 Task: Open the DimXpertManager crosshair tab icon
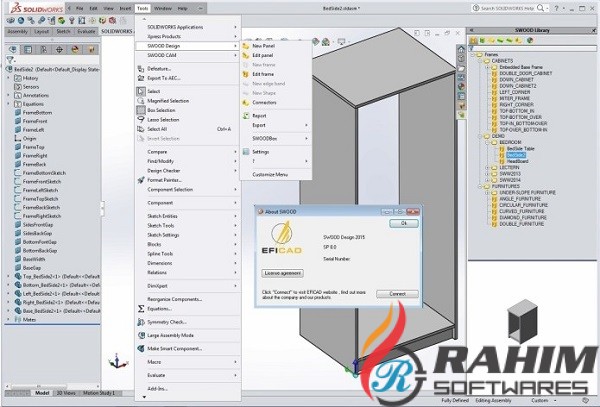(x=59, y=49)
